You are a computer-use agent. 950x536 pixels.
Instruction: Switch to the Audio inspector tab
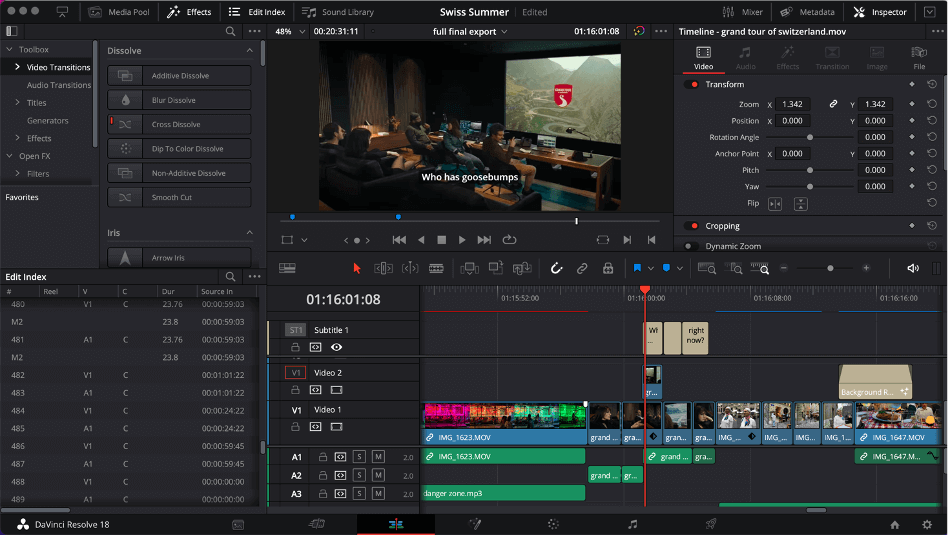coord(745,58)
